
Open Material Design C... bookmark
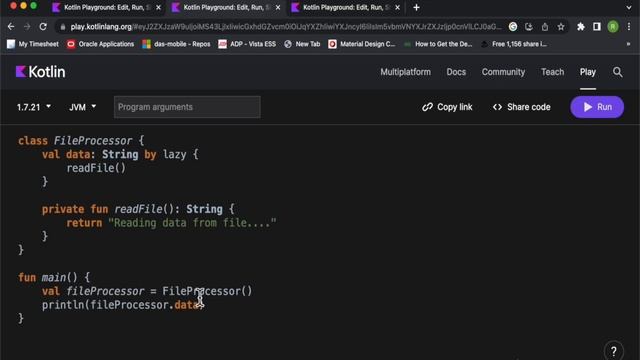coord(362,44)
